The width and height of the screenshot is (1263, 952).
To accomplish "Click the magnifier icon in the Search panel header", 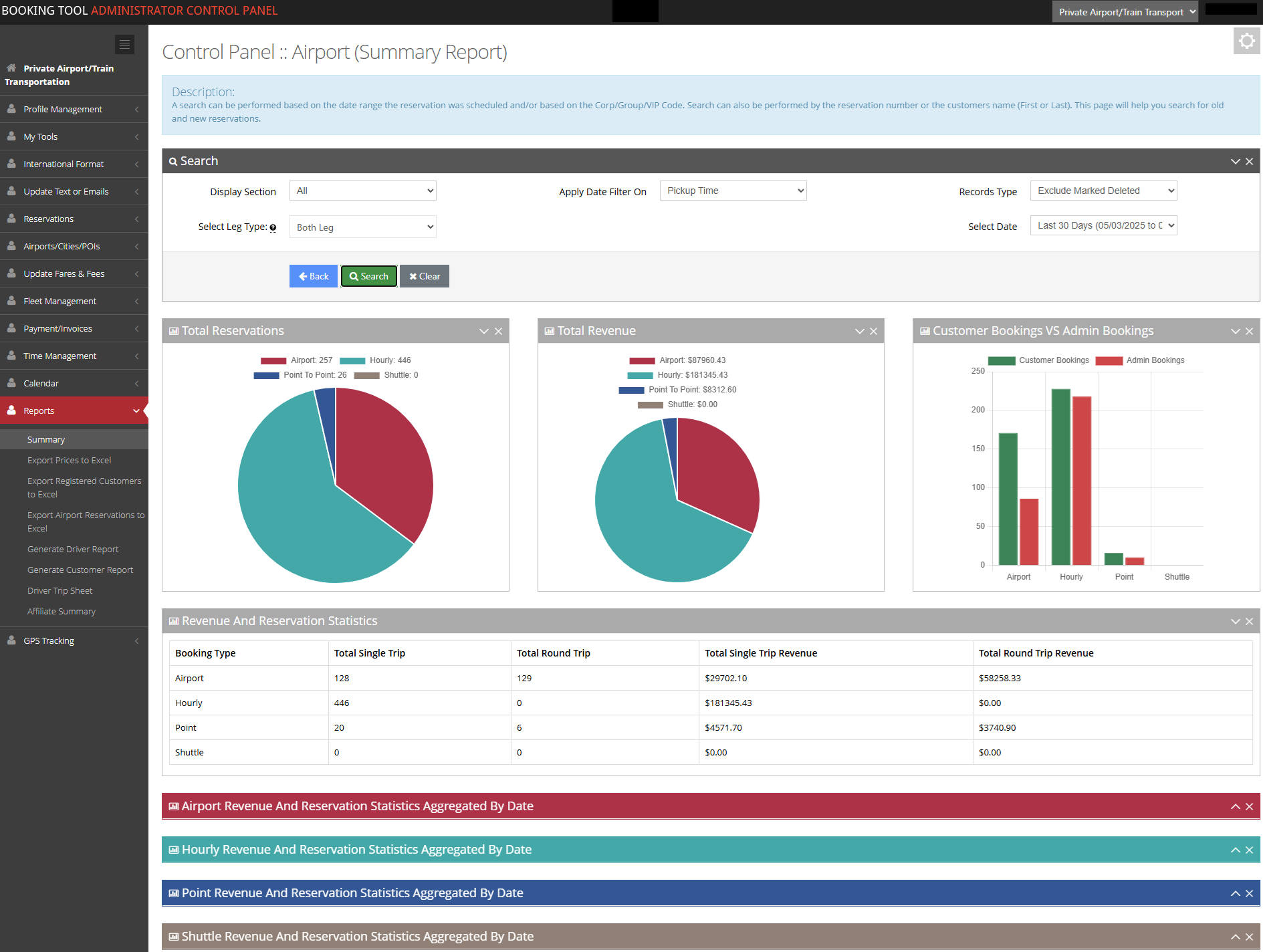I will click(x=175, y=160).
